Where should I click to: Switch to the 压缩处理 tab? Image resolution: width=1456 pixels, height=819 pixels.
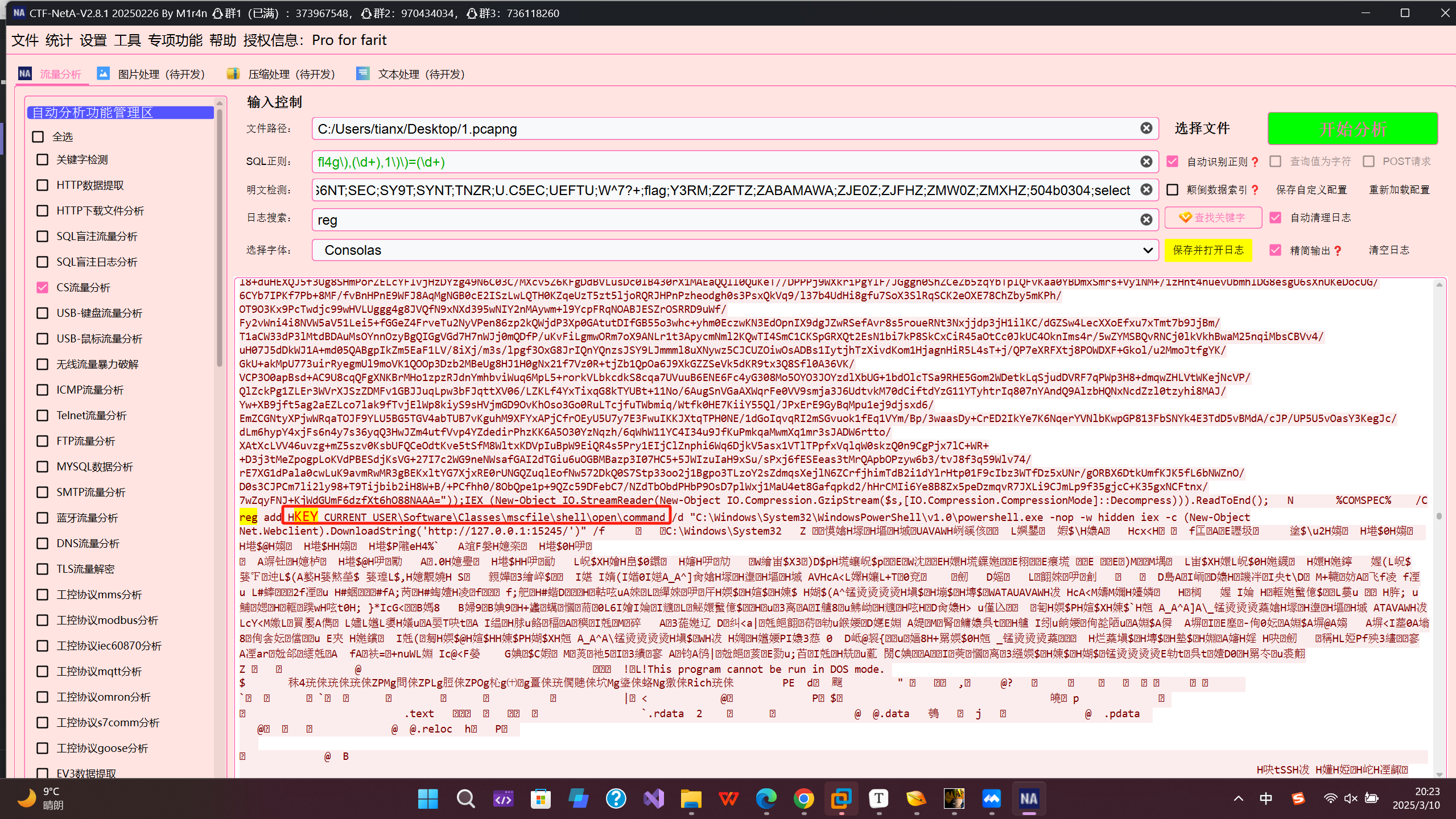click(291, 75)
